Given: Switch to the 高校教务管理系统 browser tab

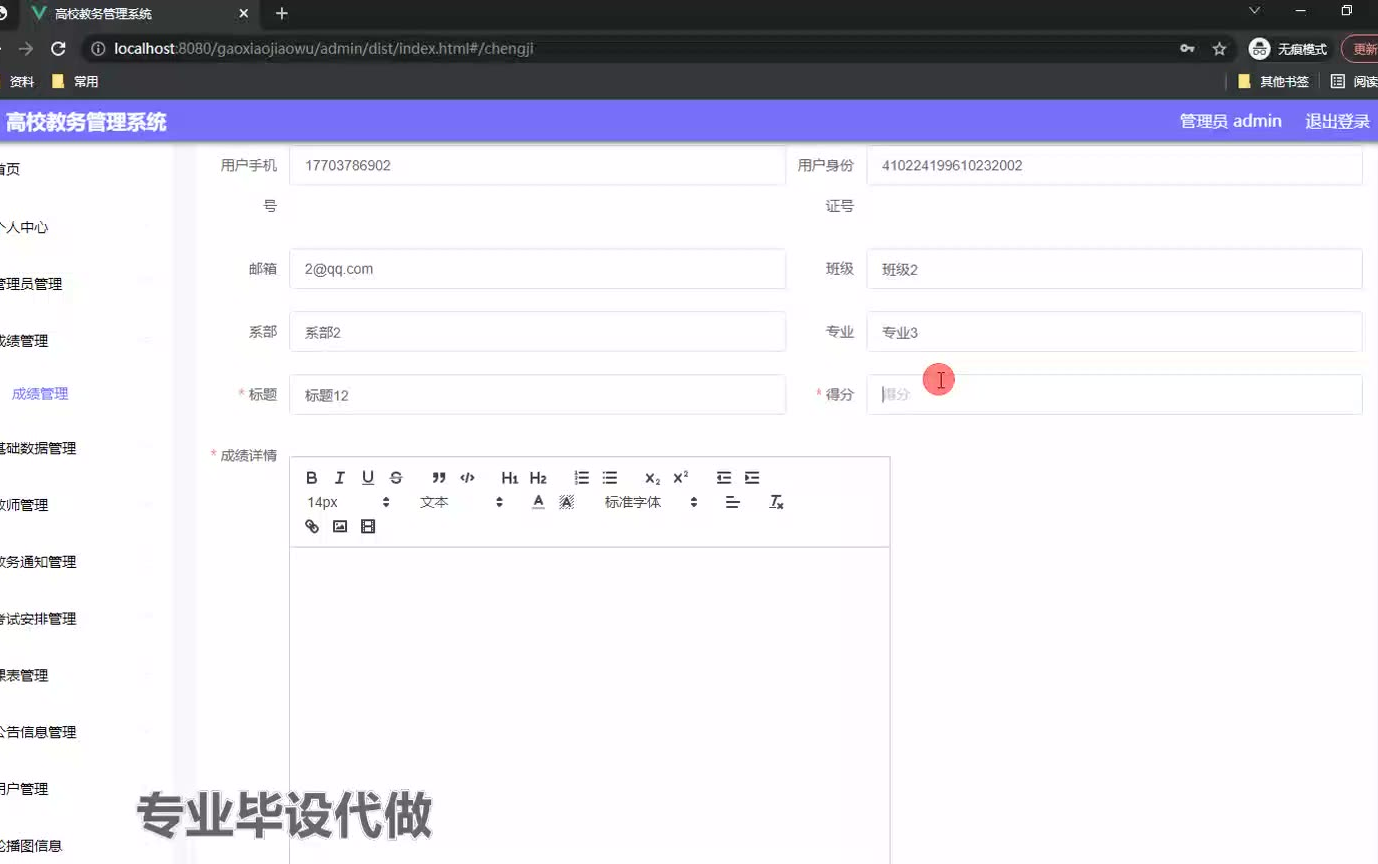Looking at the screenshot, I should pyautogui.click(x=138, y=14).
